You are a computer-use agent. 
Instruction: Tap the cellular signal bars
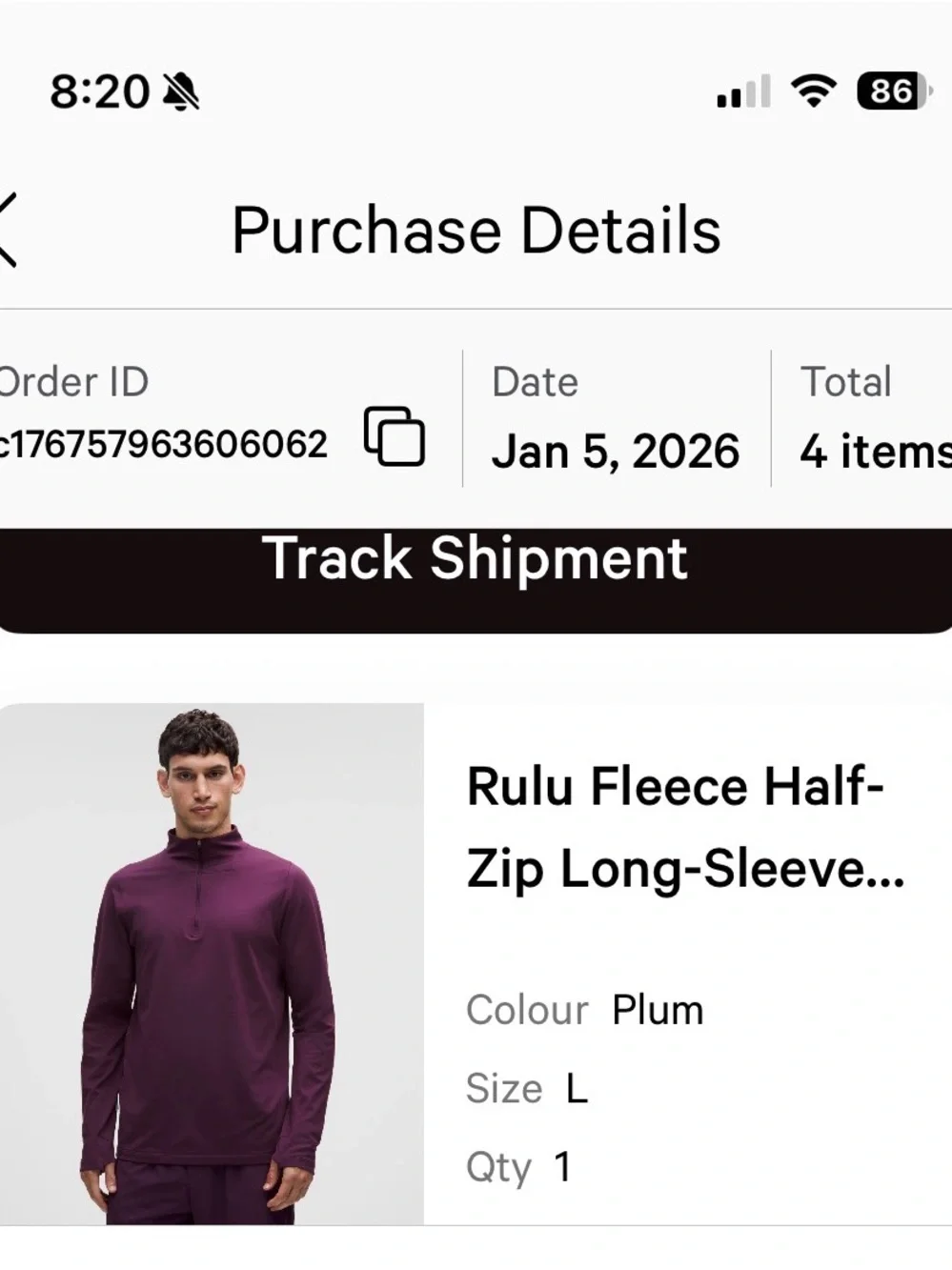click(744, 91)
